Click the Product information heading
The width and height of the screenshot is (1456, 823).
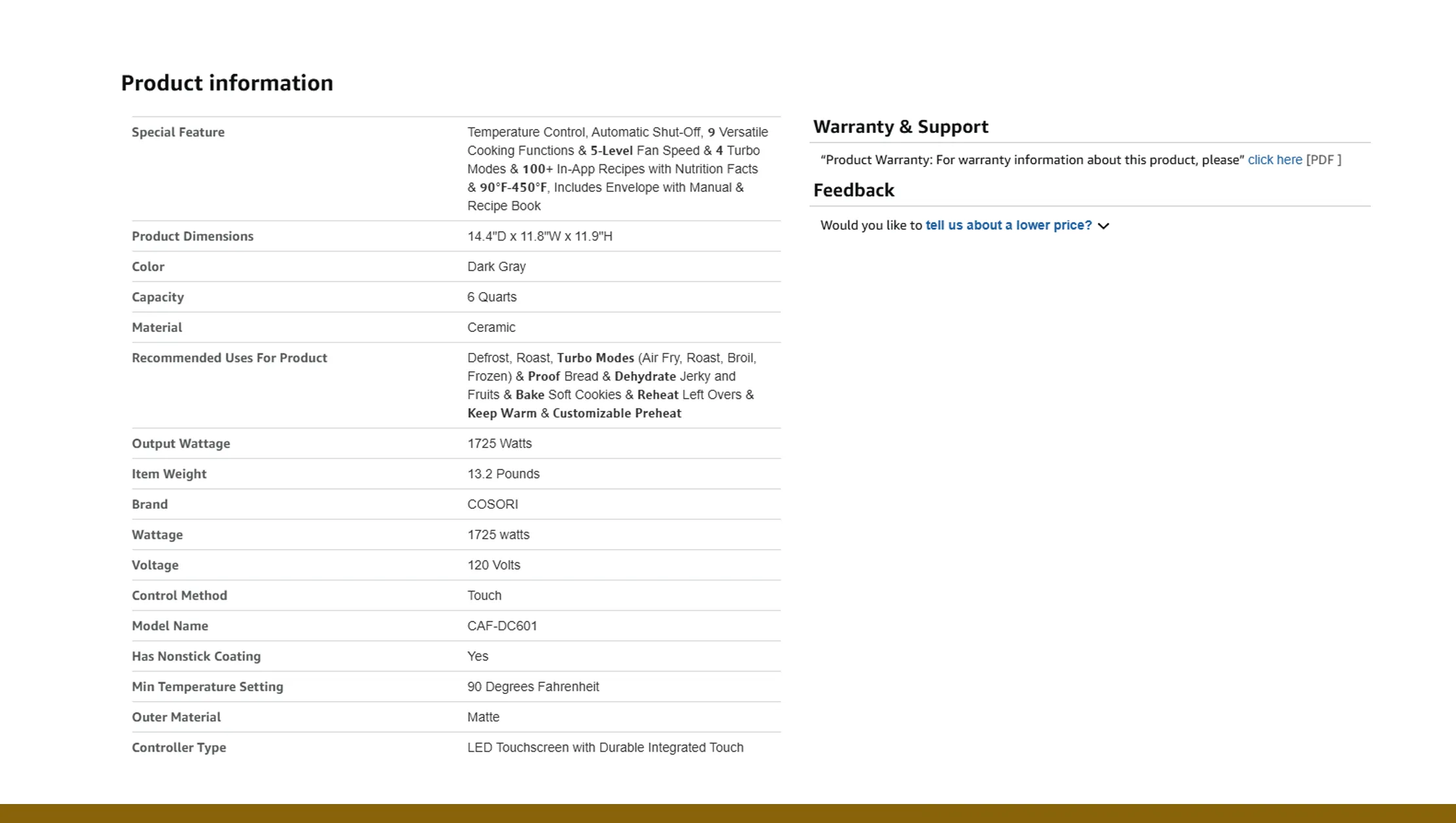click(227, 83)
